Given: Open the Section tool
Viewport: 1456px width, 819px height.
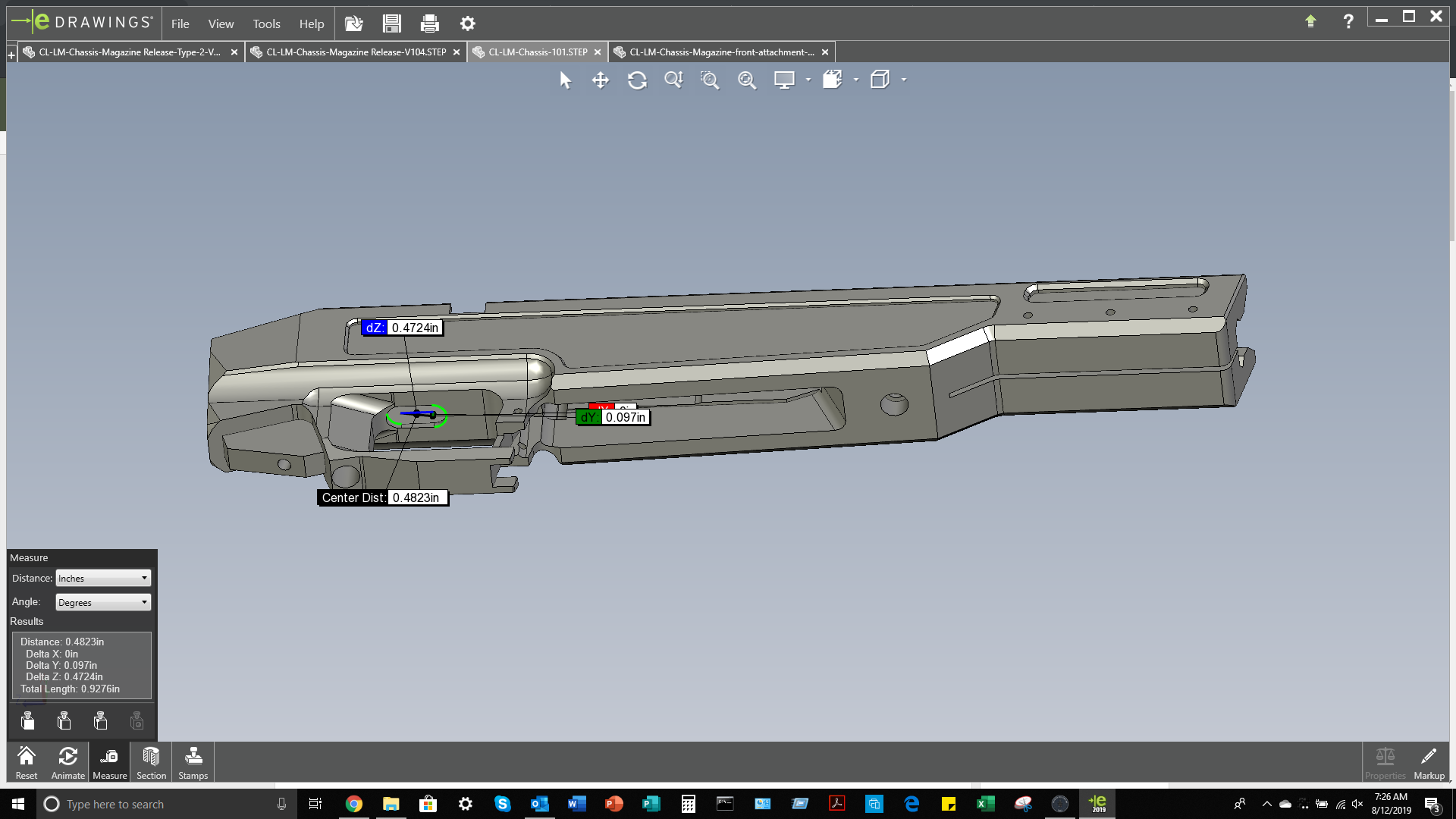Looking at the screenshot, I should tap(151, 762).
